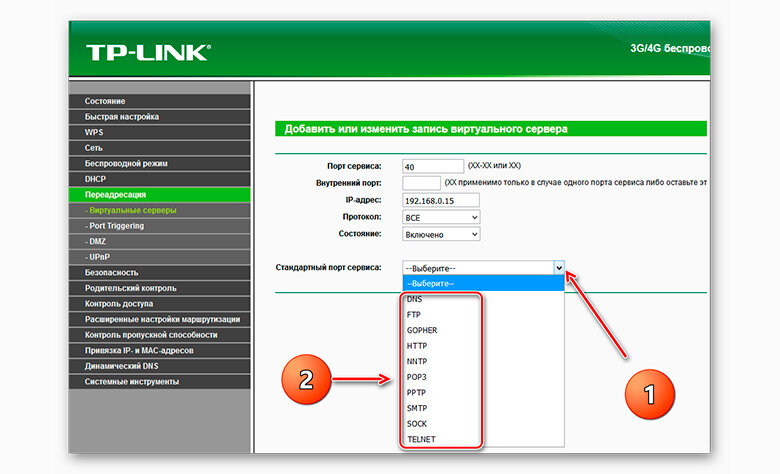The height and width of the screenshot is (474, 780).
Task: Choose TELNET from the list
Action: pos(483,439)
